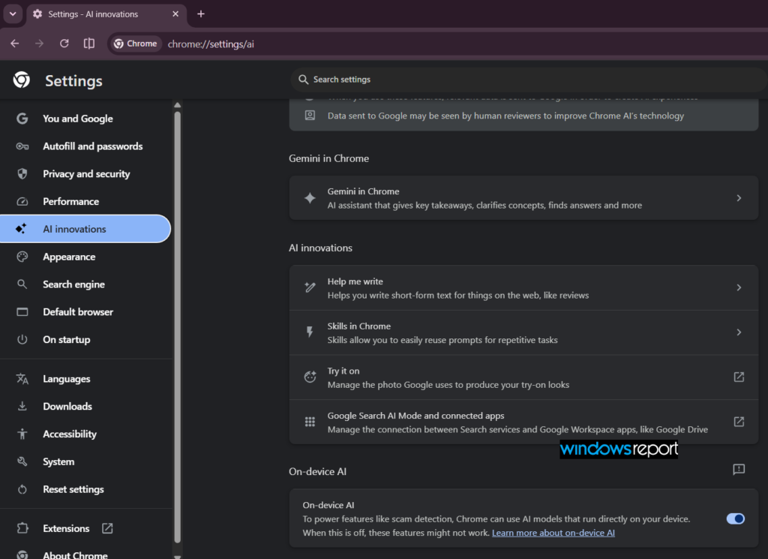Click the magnifier icon in Search settings
Image resolution: width=768 pixels, height=559 pixels.
pyautogui.click(x=303, y=79)
